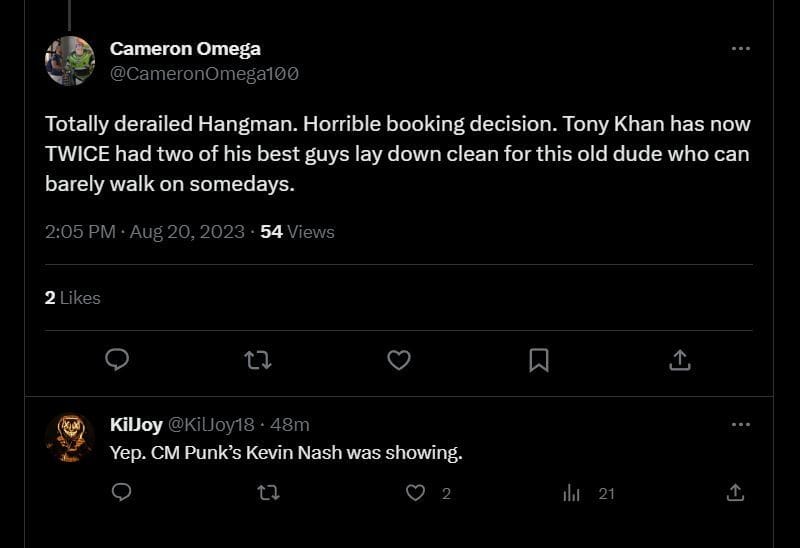
Task: Reply to Cameron Omega's tweet
Action: click(118, 360)
